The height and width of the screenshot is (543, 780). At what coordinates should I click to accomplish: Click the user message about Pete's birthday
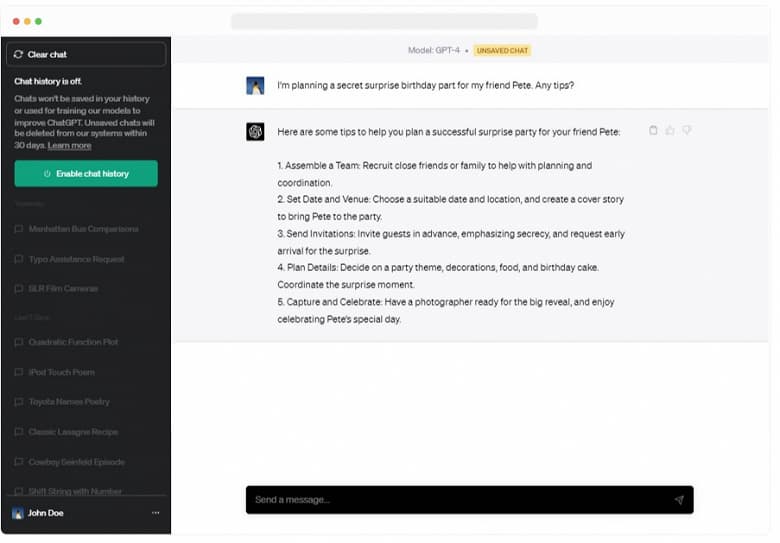[426, 86]
